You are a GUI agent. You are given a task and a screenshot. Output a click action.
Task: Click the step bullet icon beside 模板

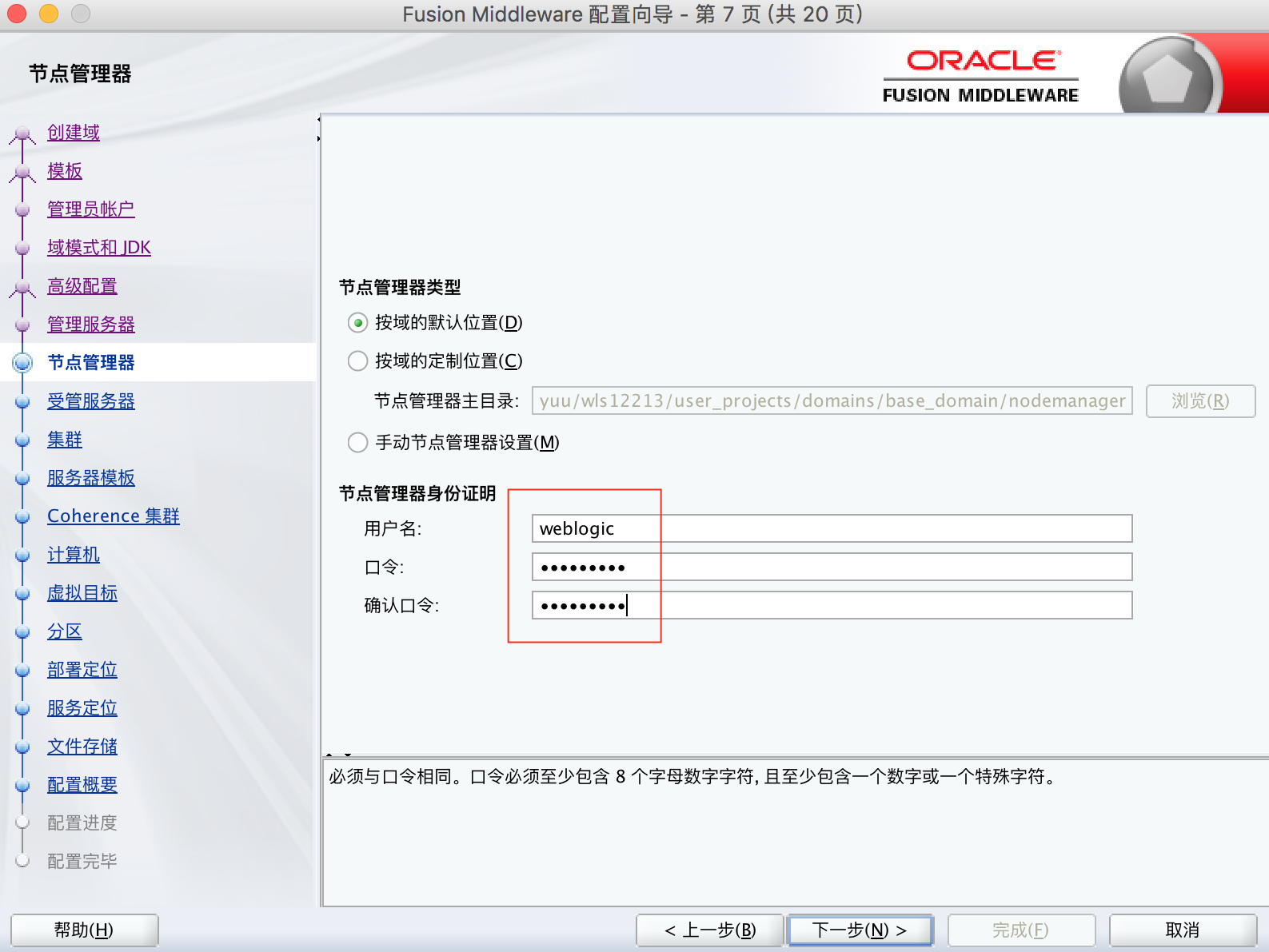click(x=22, y=172)
